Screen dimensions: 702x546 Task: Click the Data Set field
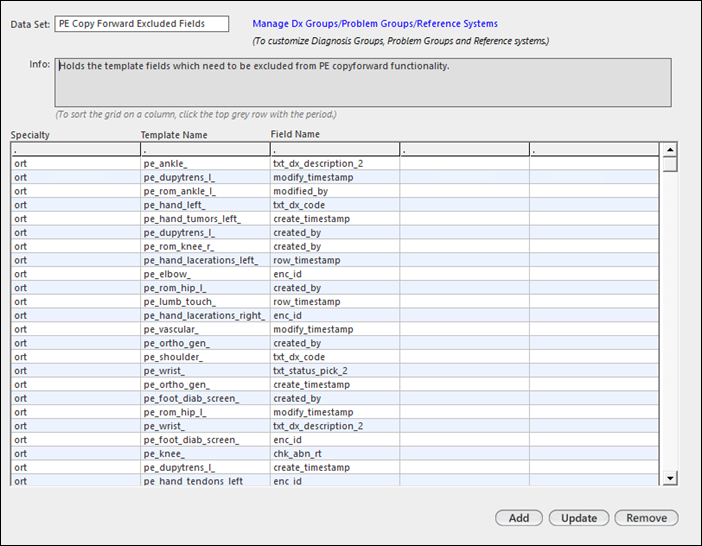[x=141, y=24]
